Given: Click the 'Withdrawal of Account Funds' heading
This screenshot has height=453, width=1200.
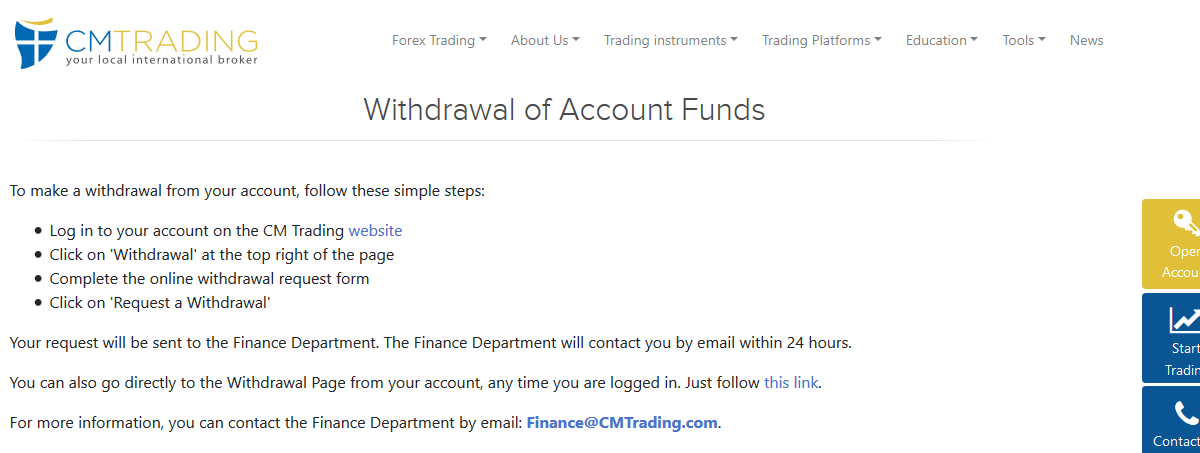Looking at the screenshot, I should coord(564,109).
